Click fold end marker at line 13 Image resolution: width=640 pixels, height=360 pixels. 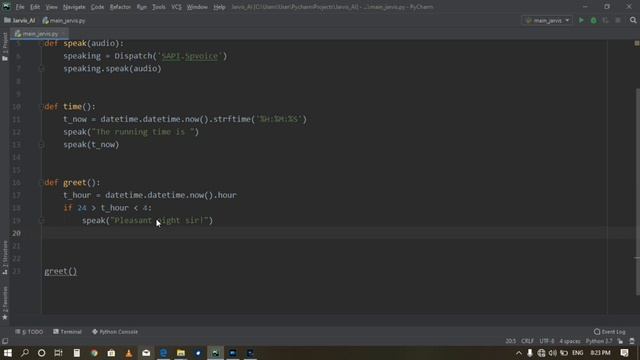pos(42,144)
